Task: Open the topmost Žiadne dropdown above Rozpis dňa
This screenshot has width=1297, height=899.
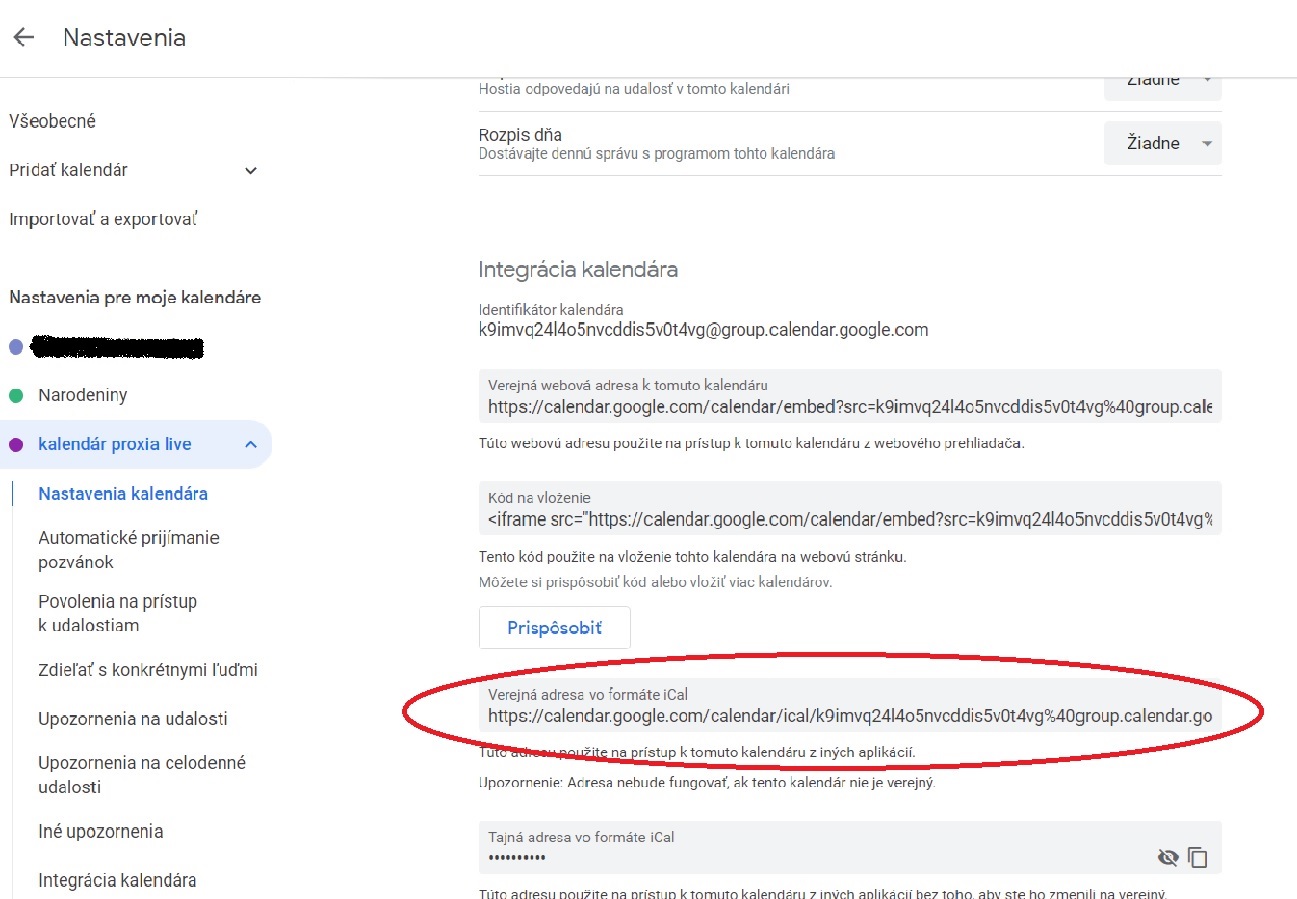Action: click(1162, 82)
